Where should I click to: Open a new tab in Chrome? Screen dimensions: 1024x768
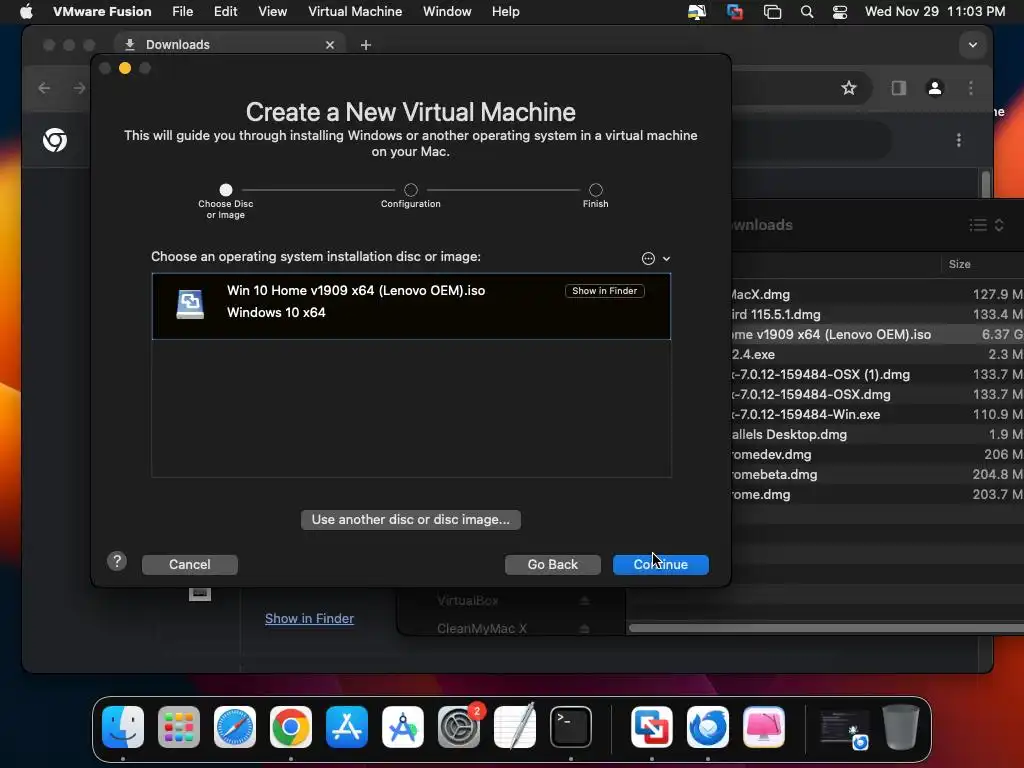click(x=366, y=45)
